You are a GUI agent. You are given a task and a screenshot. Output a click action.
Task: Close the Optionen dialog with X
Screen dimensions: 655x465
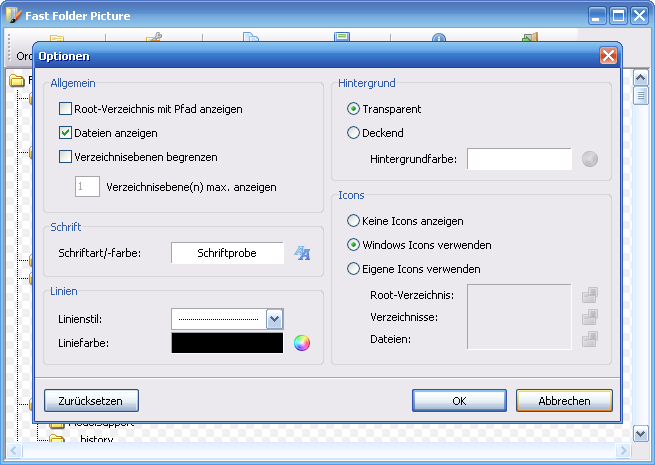(x=607, y=56)
